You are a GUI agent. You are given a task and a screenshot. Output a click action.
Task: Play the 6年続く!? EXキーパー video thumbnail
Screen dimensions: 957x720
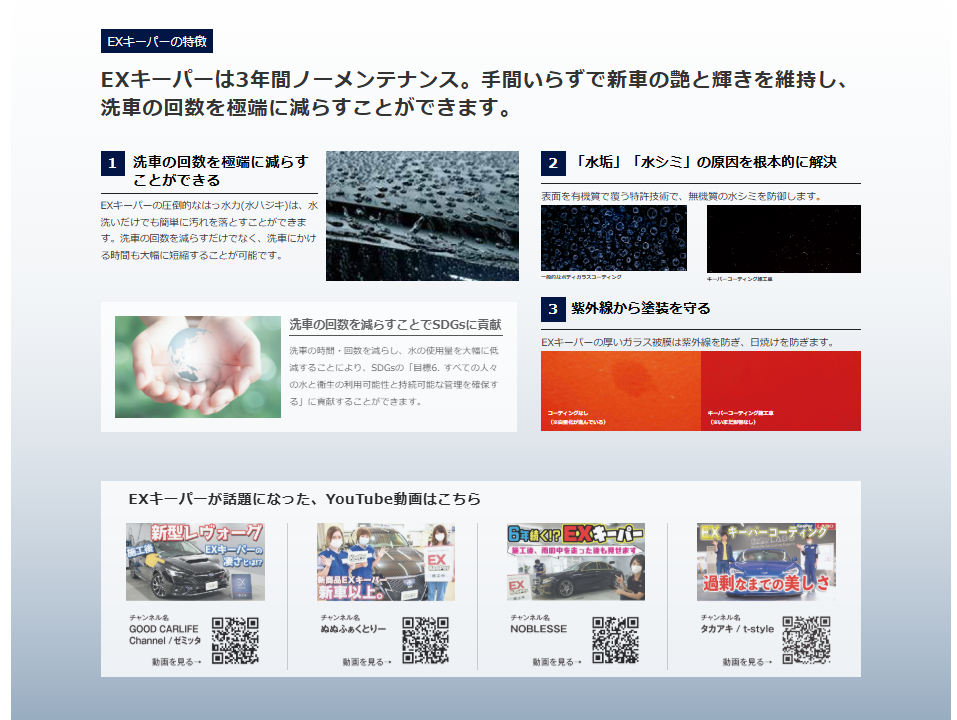point(575,561)
